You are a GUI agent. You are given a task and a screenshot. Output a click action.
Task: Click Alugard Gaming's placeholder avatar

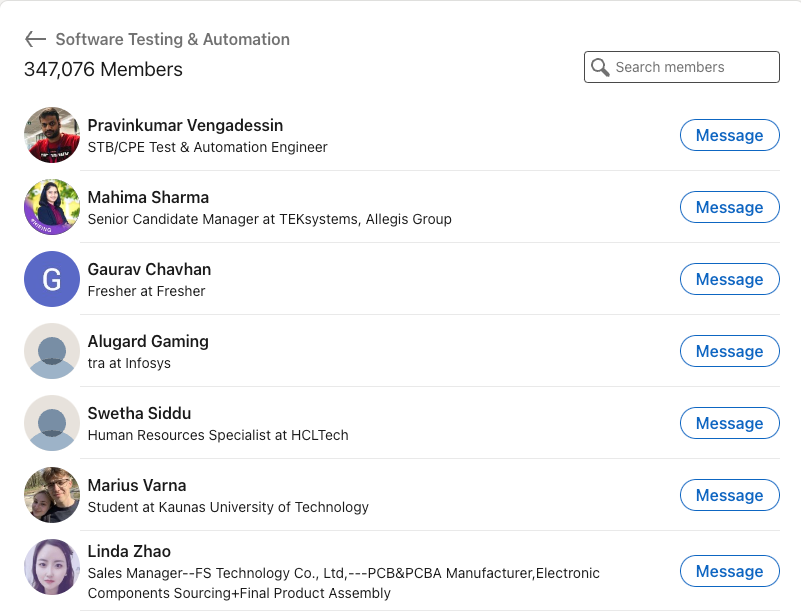51,351
